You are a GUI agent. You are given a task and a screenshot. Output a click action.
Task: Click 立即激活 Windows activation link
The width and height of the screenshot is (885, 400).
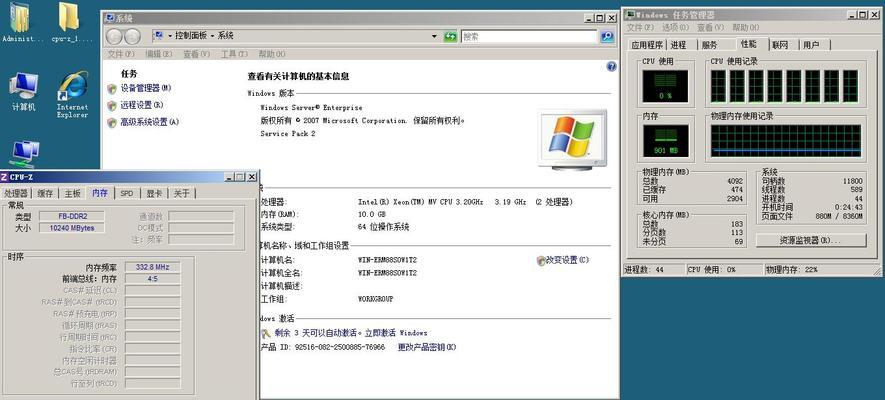396,333
